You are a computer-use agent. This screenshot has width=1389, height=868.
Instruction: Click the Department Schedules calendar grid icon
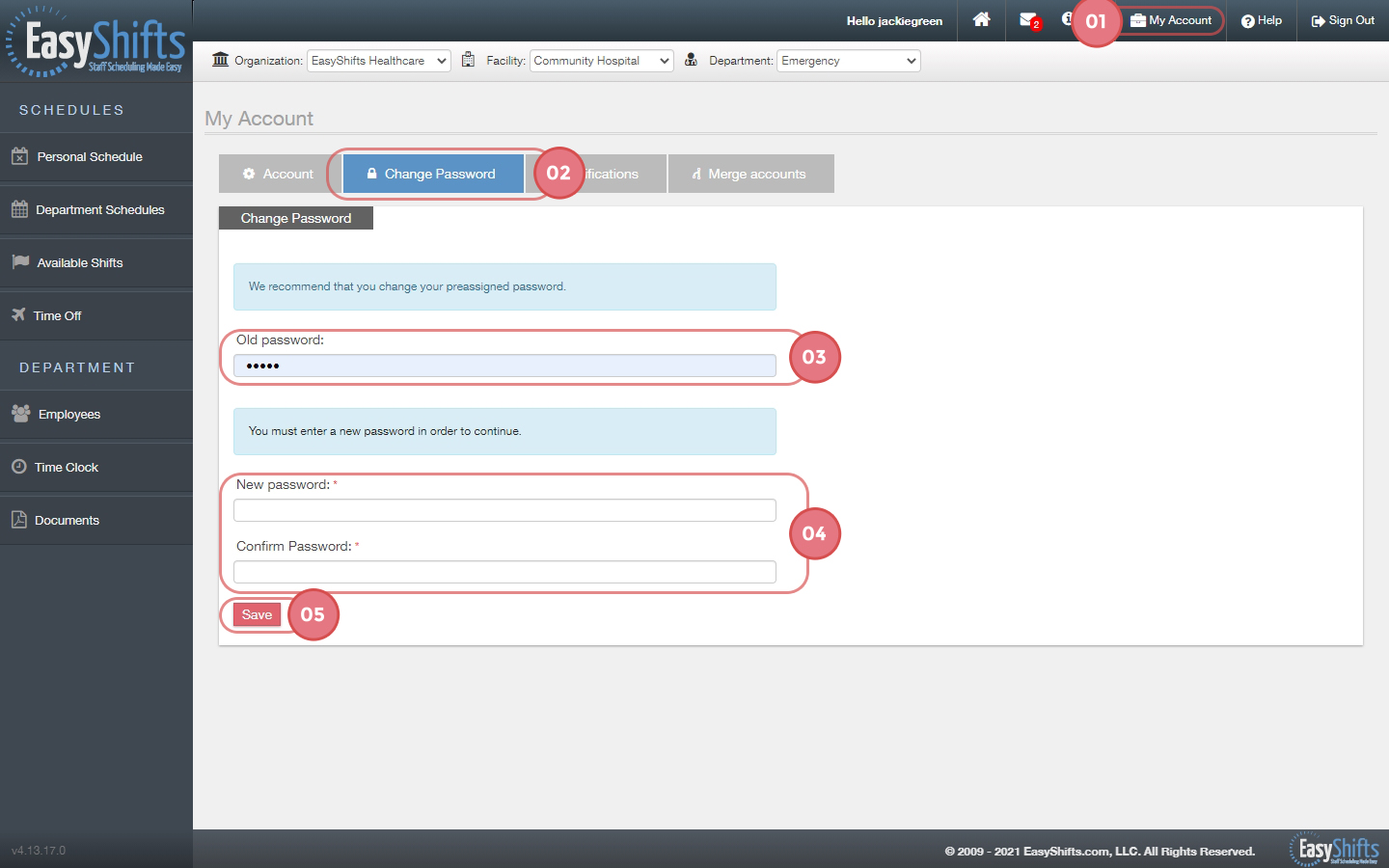pos(19,208)
